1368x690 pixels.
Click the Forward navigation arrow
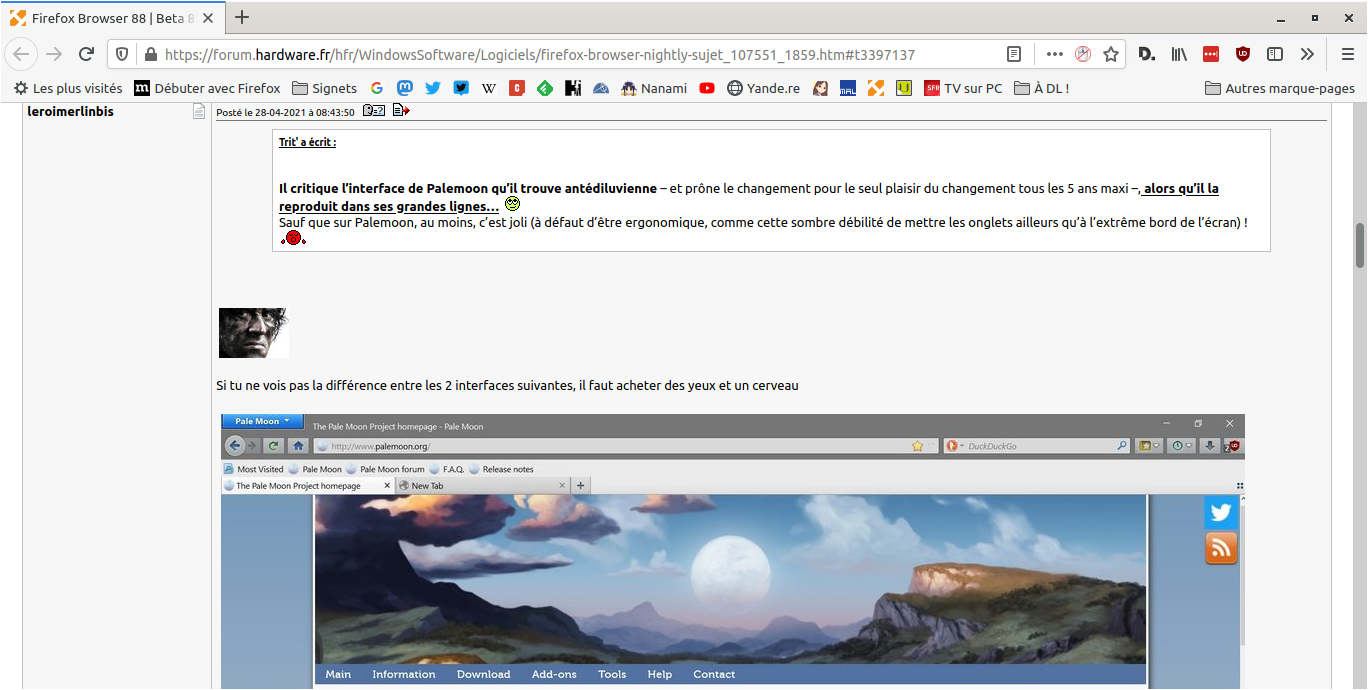click(x=54, y=54)
